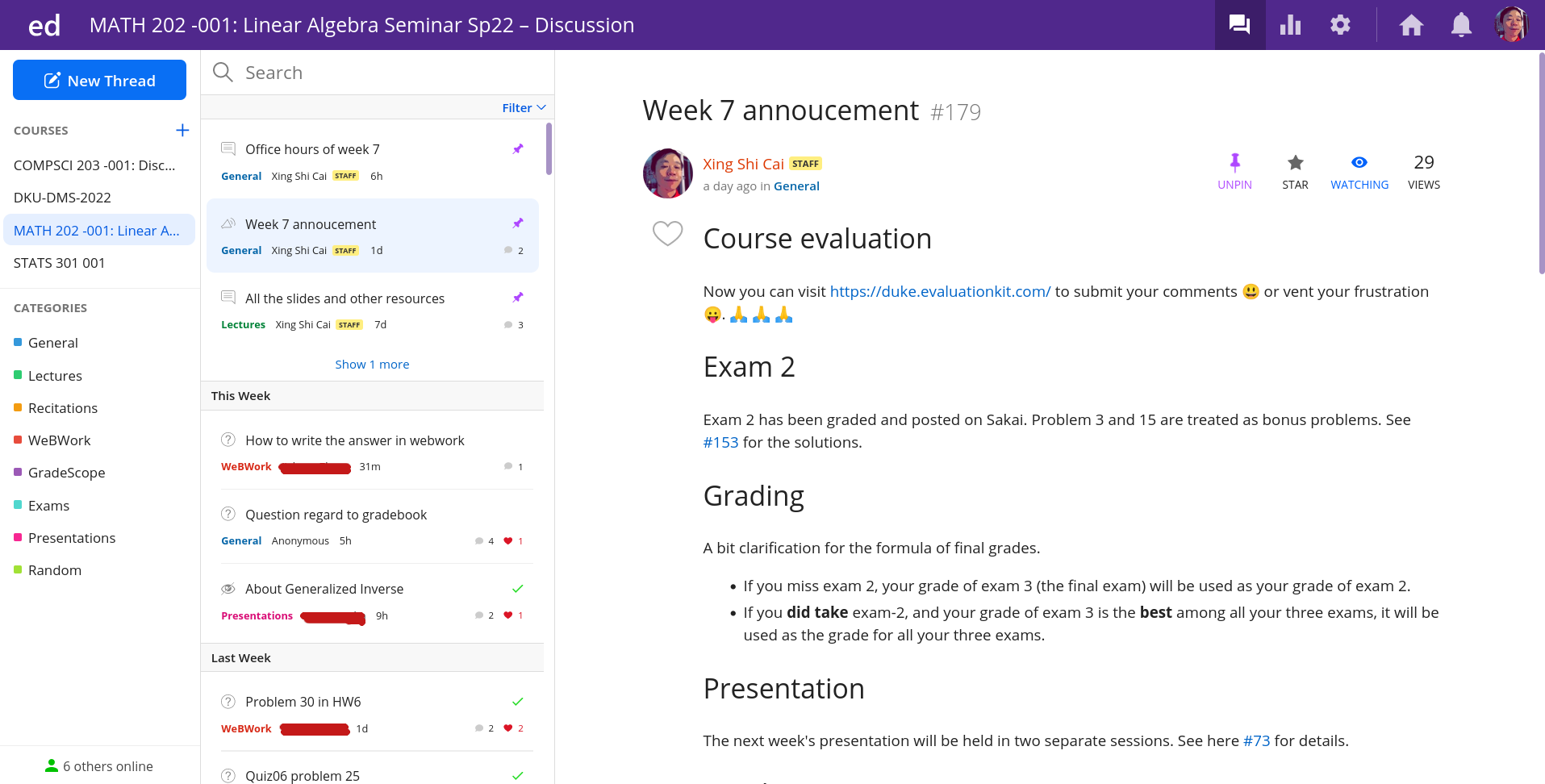Click pin icon on Office hours of week 7
Viewport: 1545px width, 784px height.
pos(518,149)
